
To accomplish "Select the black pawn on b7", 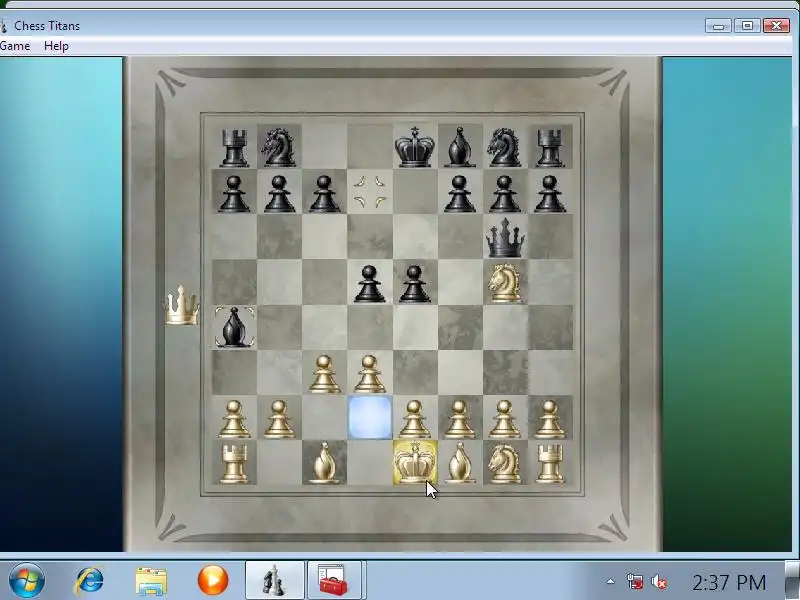I will tap(279, 194).
